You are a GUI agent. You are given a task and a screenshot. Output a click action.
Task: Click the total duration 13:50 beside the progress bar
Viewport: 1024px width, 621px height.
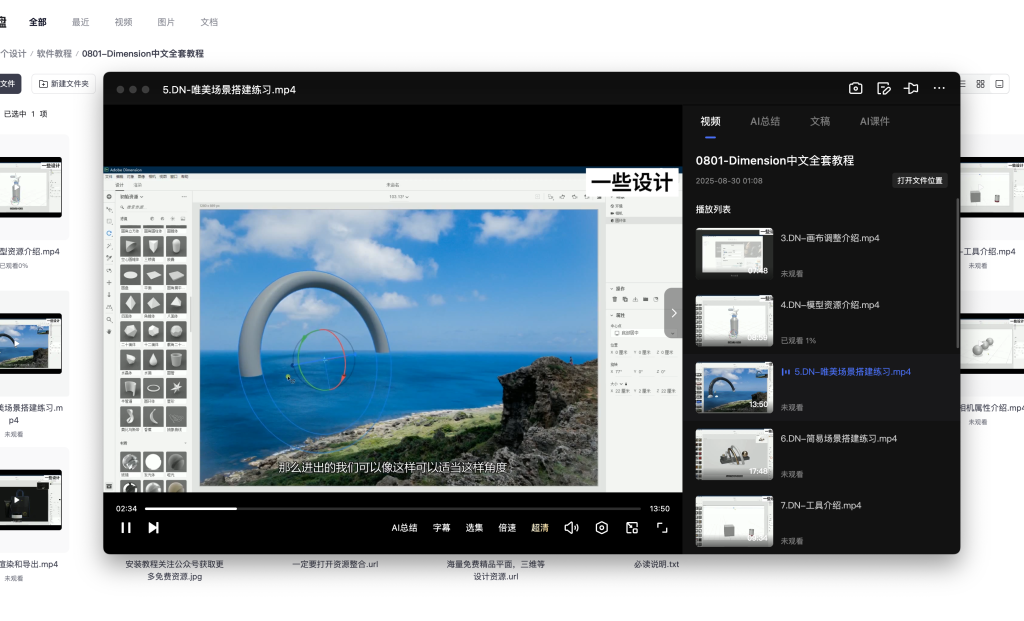(x=660, y=509)
